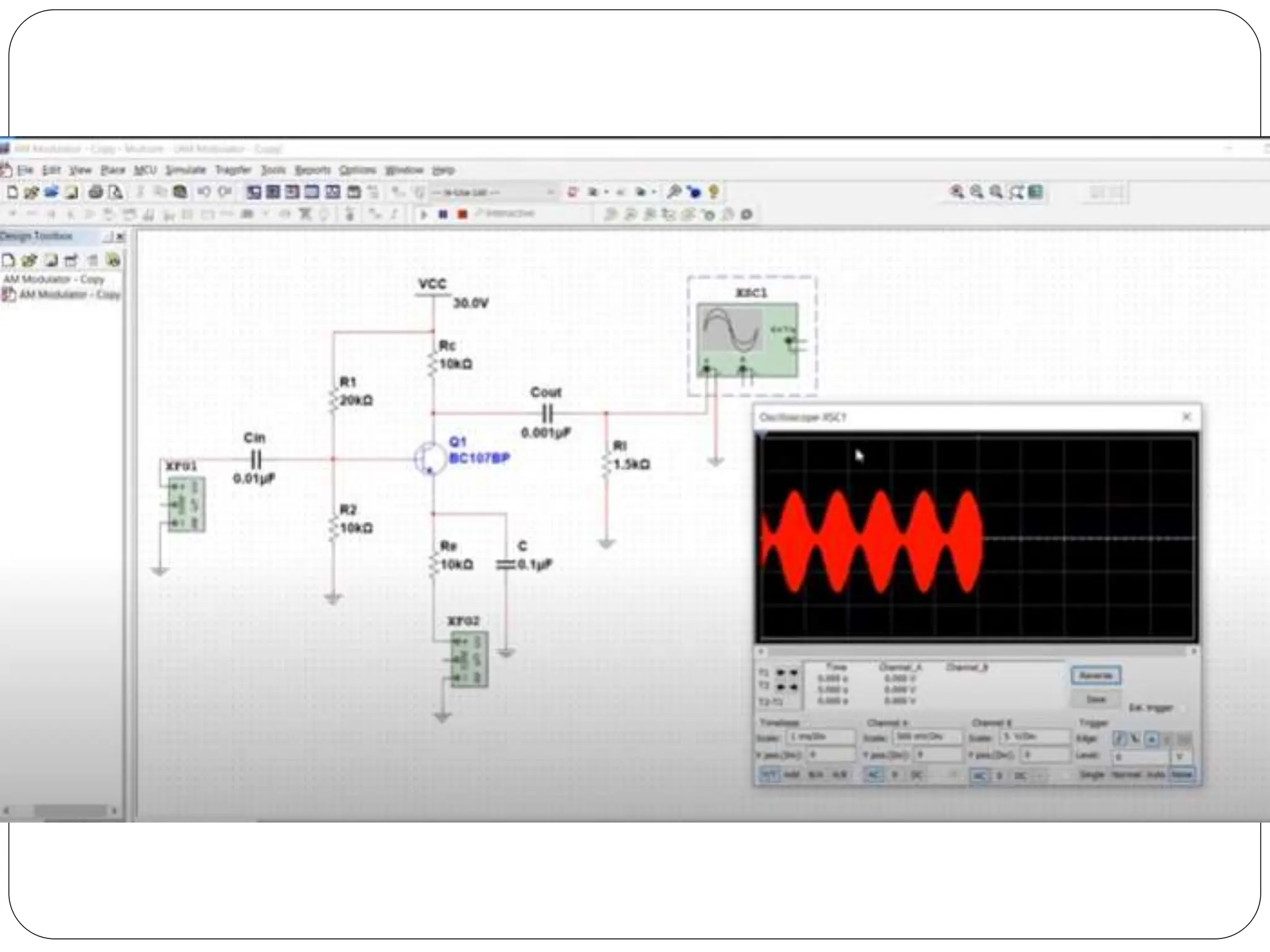Click the oscilloscope horizontal scrollbar

(976, 651)
